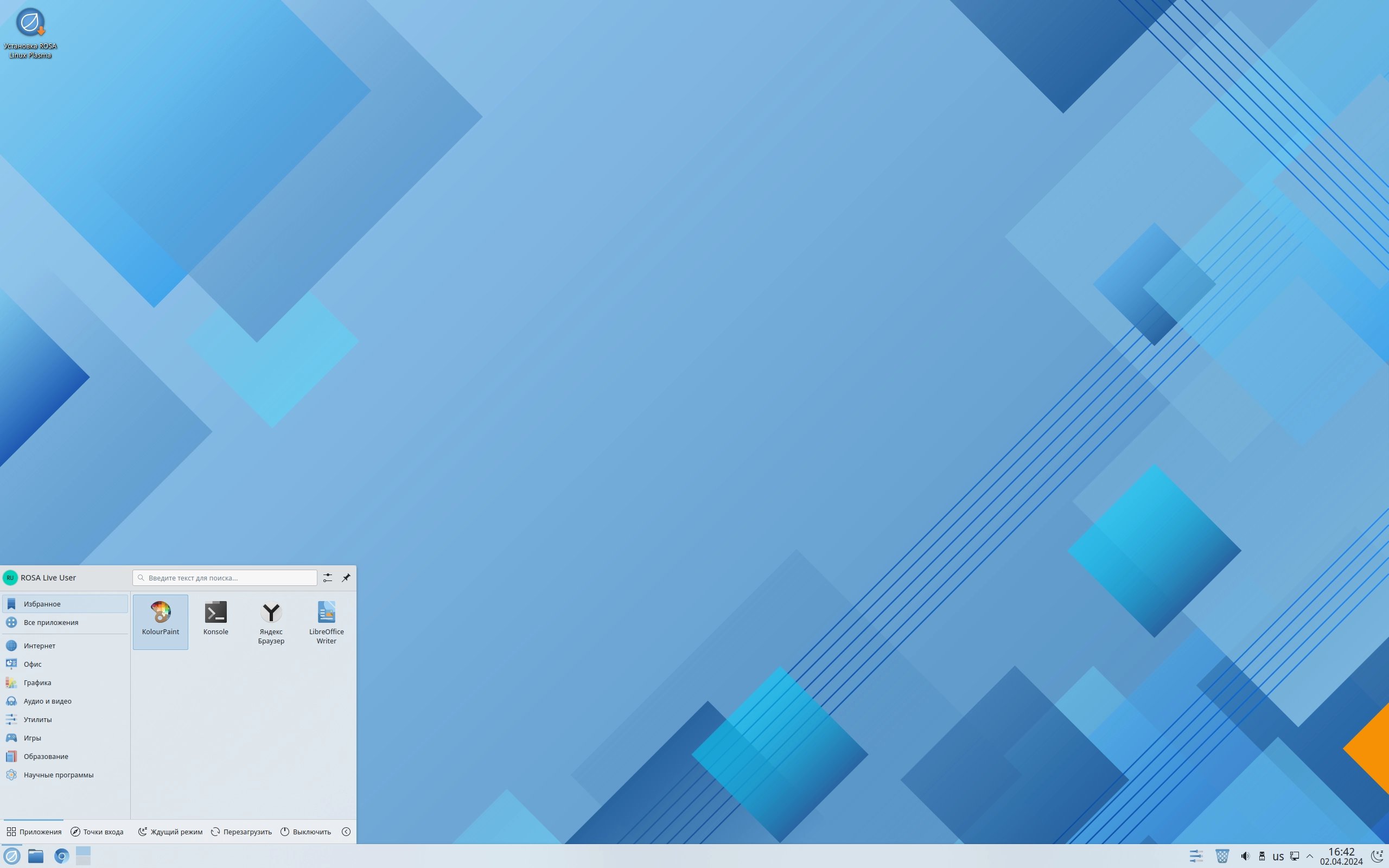The image size is (1389, 868).
Task: Launch Яндекс Браузер from favorites
Action: [x=271, y=622]
